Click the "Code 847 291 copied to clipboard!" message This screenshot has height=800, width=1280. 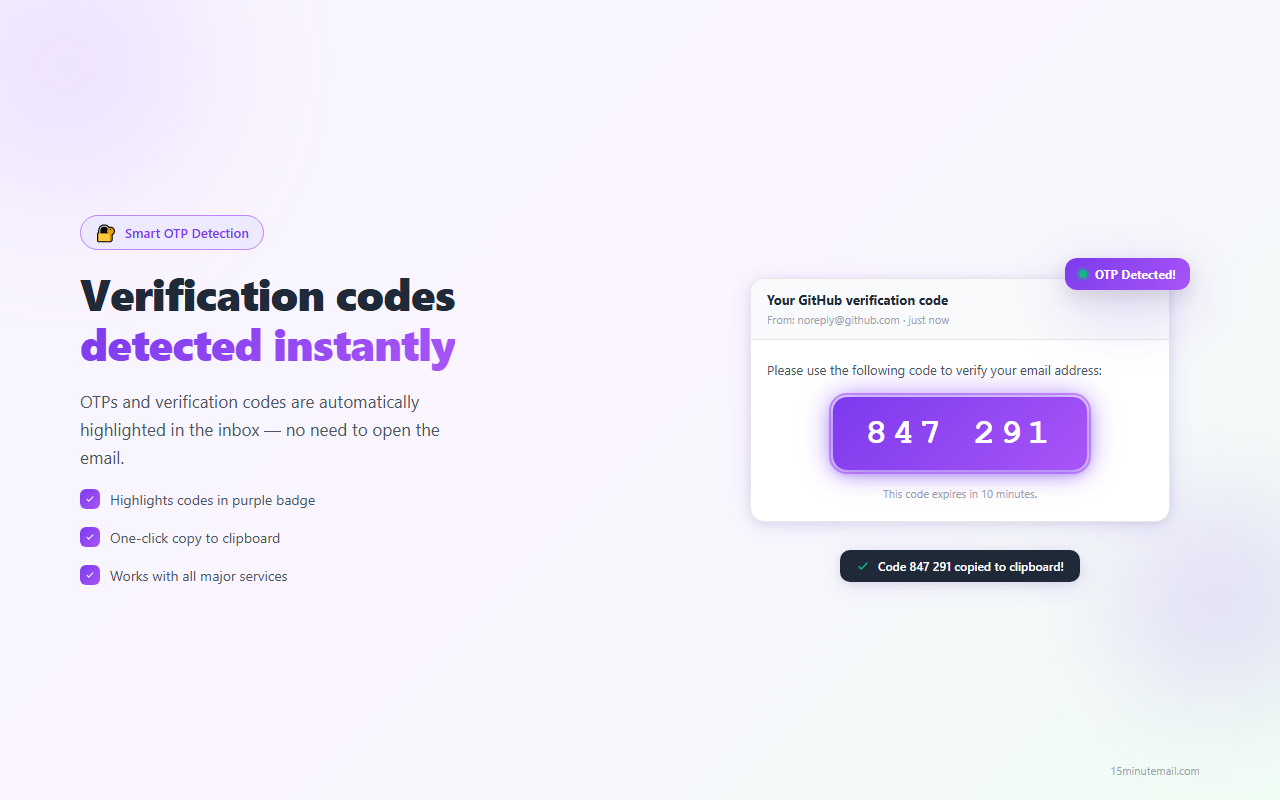[970, 566]
